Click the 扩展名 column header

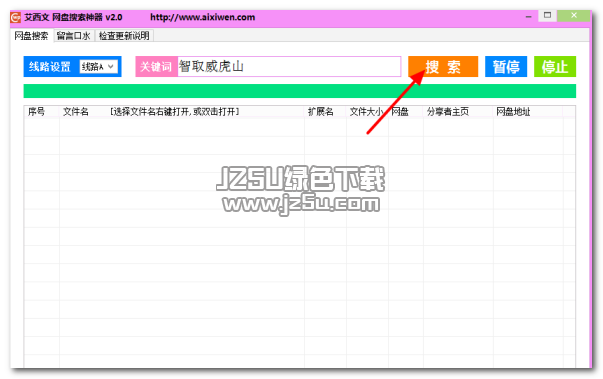325,111
